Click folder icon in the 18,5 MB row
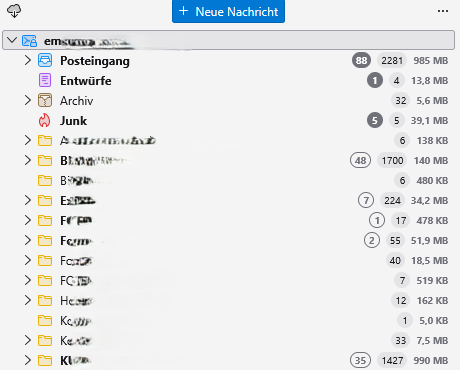 point(45,261)
